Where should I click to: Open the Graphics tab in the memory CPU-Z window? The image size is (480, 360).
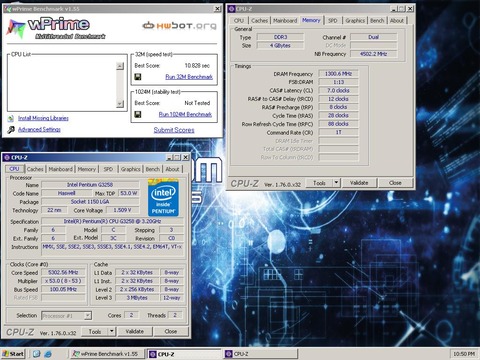click(355, 21)
